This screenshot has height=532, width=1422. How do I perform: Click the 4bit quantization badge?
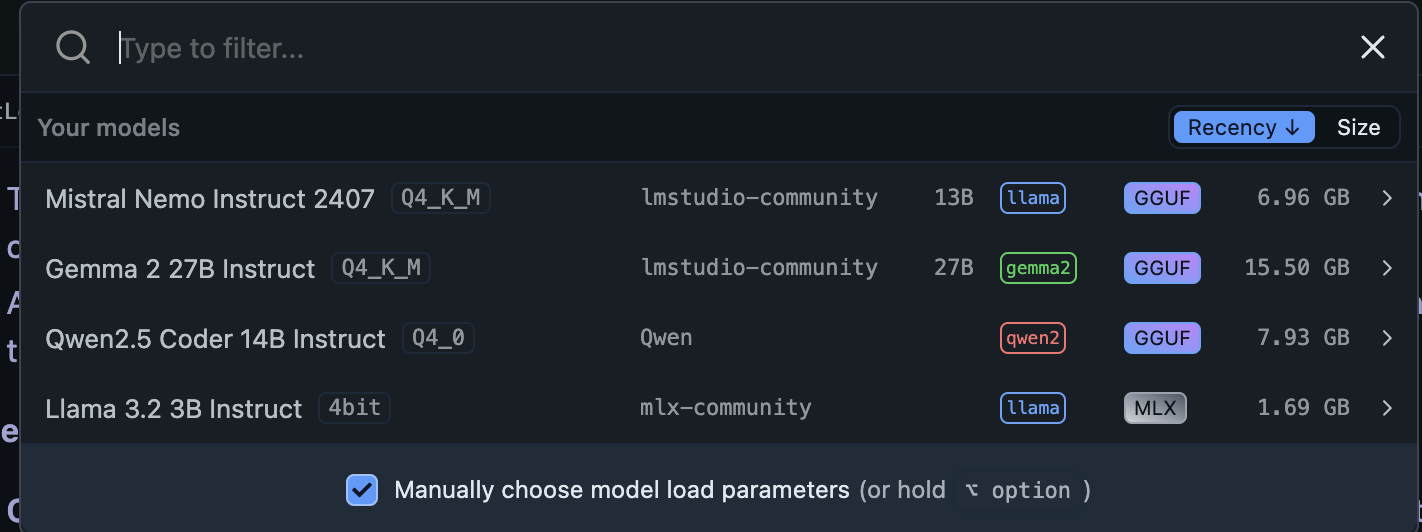[354, 408]
